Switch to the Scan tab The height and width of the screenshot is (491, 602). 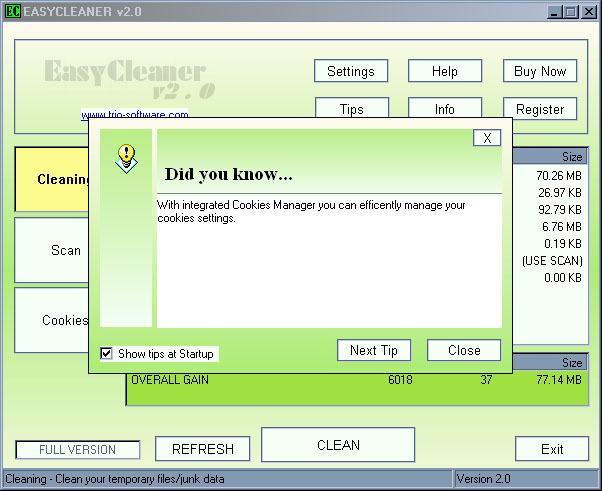(x=52, y=250)
